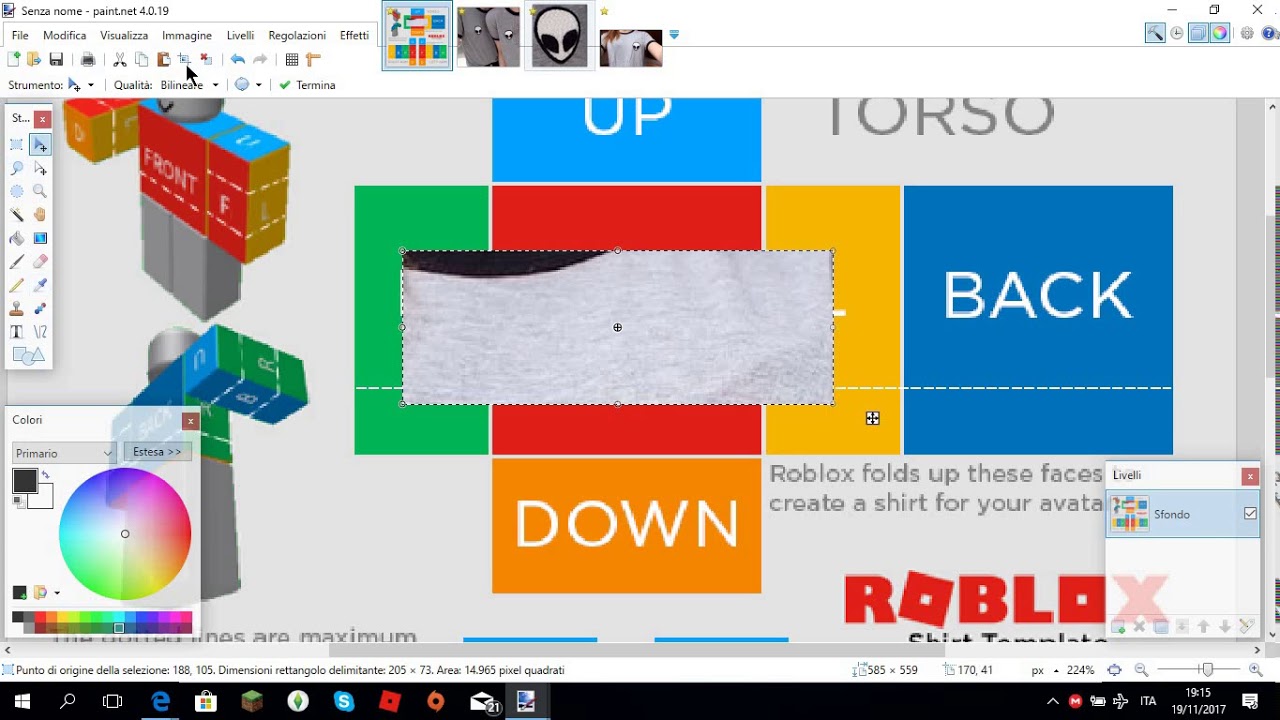Pick a hue on the color wheel
This screenshot has height=720, width=1280.
point(125,534)
